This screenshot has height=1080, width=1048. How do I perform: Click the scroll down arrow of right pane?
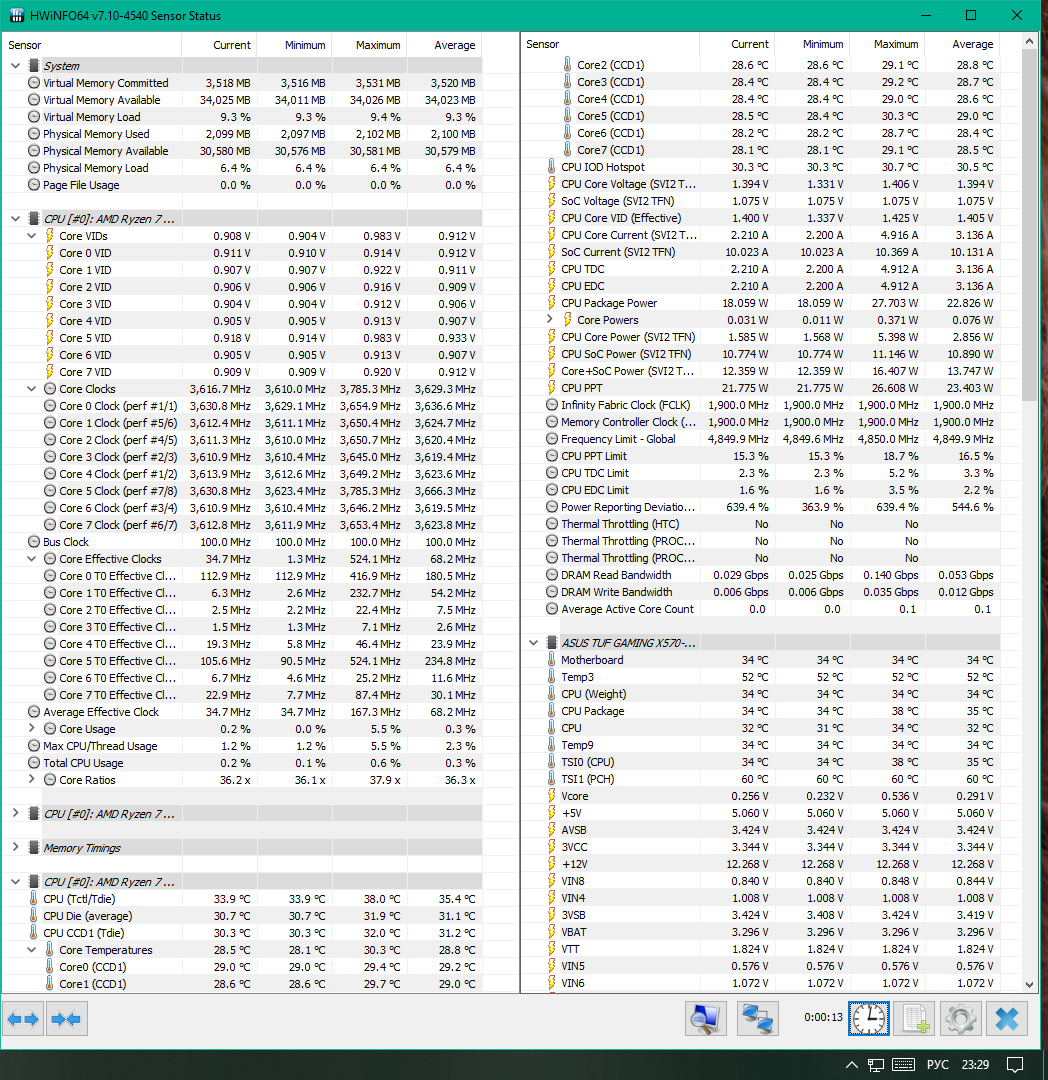pyautogui.click(x=1029, y=985)
